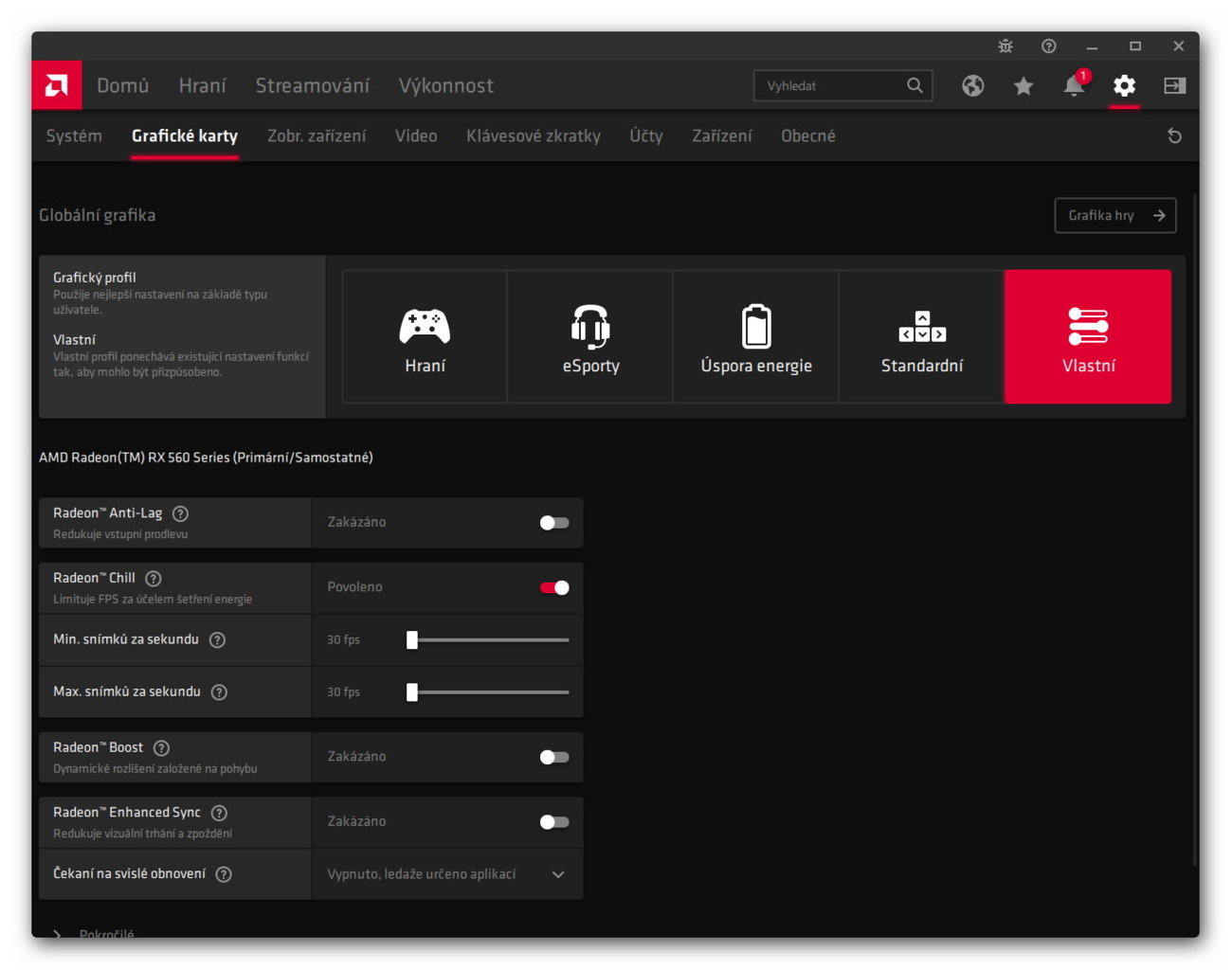Open the help question mark in title bar

[1048, 45]
